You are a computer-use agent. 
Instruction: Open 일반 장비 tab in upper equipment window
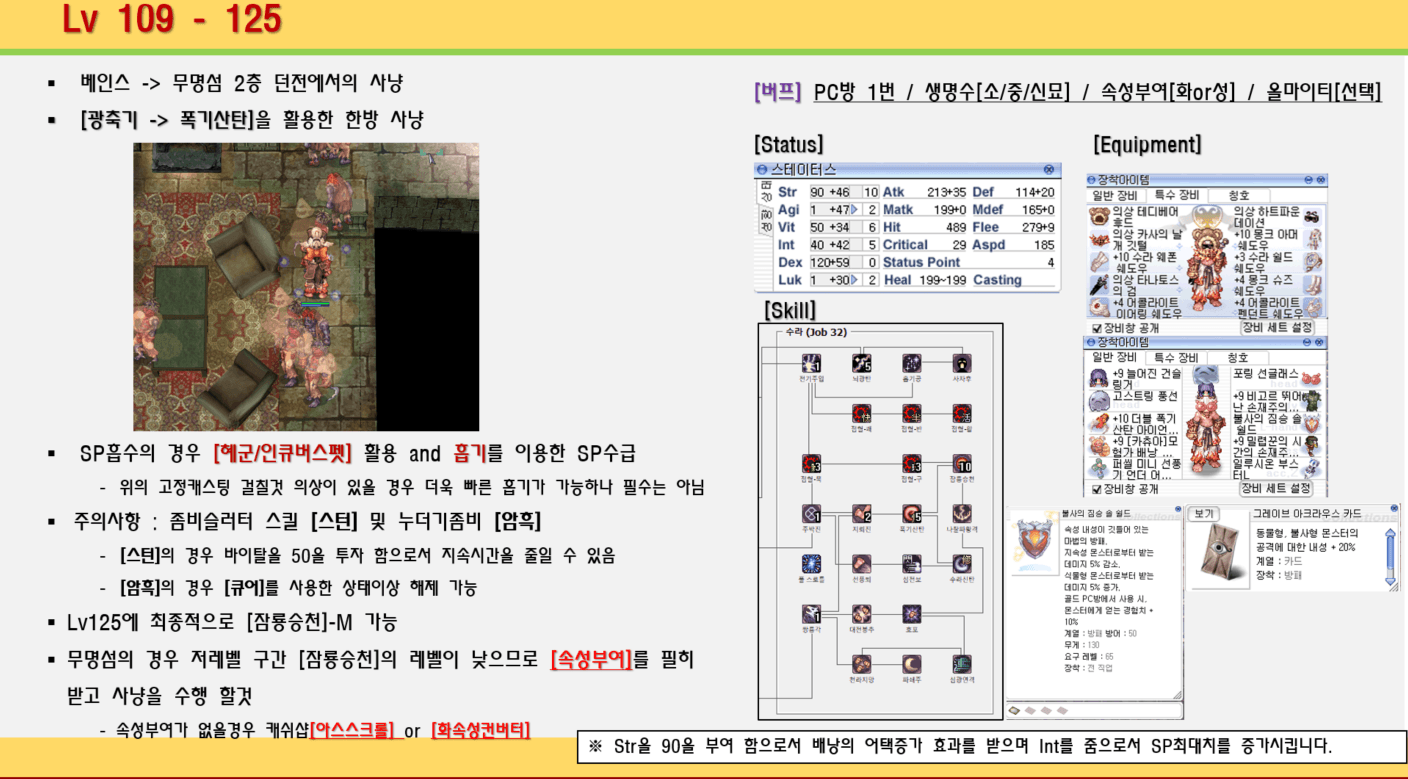(1115, 195)
